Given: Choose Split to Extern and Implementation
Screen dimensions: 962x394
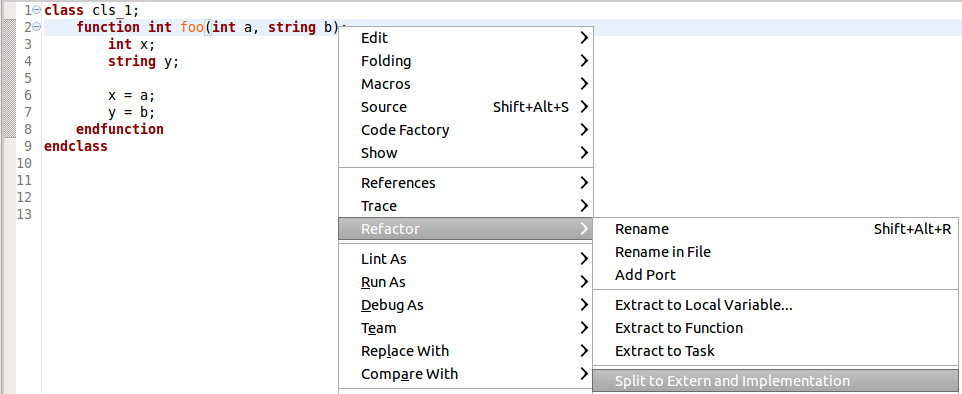Looking at the screenshot, I should point(775,381).
